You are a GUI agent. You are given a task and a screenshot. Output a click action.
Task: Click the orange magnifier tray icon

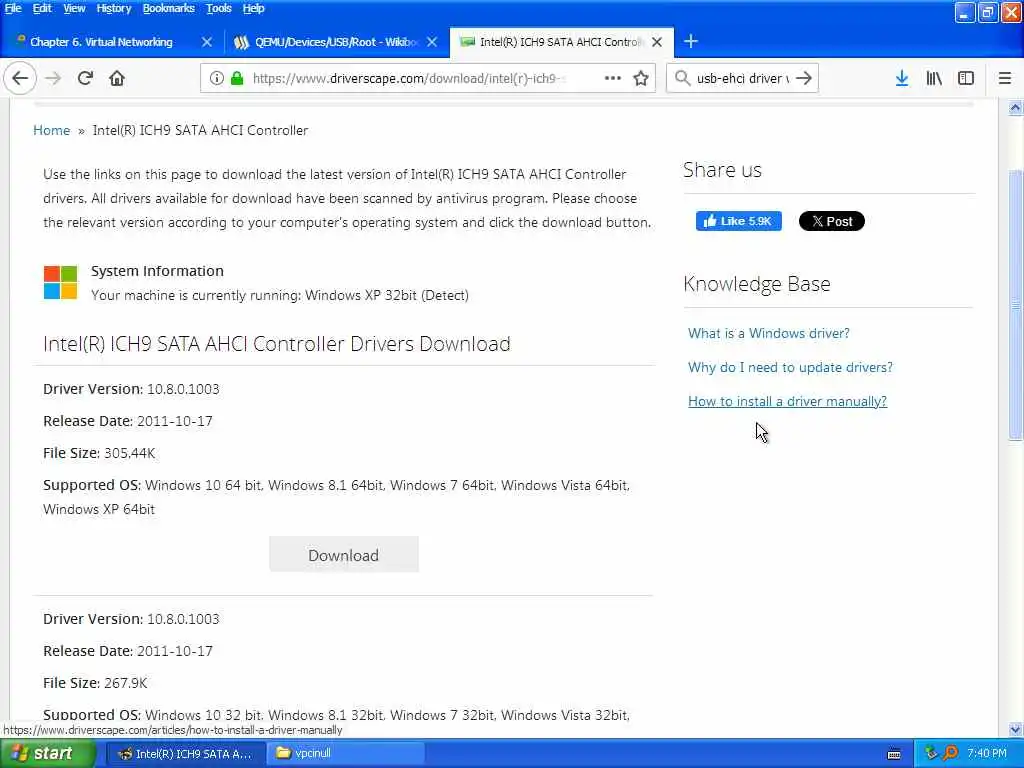950,754
